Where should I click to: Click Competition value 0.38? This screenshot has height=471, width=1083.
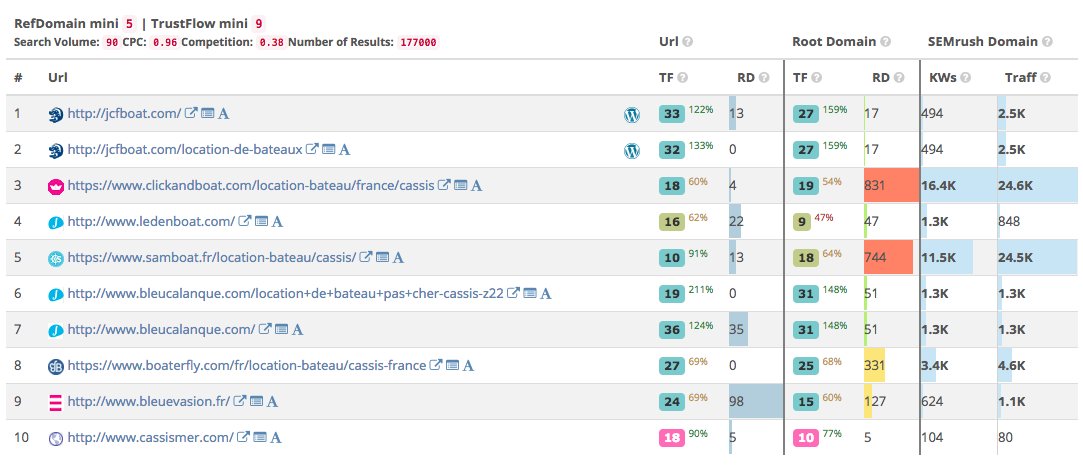271,42
